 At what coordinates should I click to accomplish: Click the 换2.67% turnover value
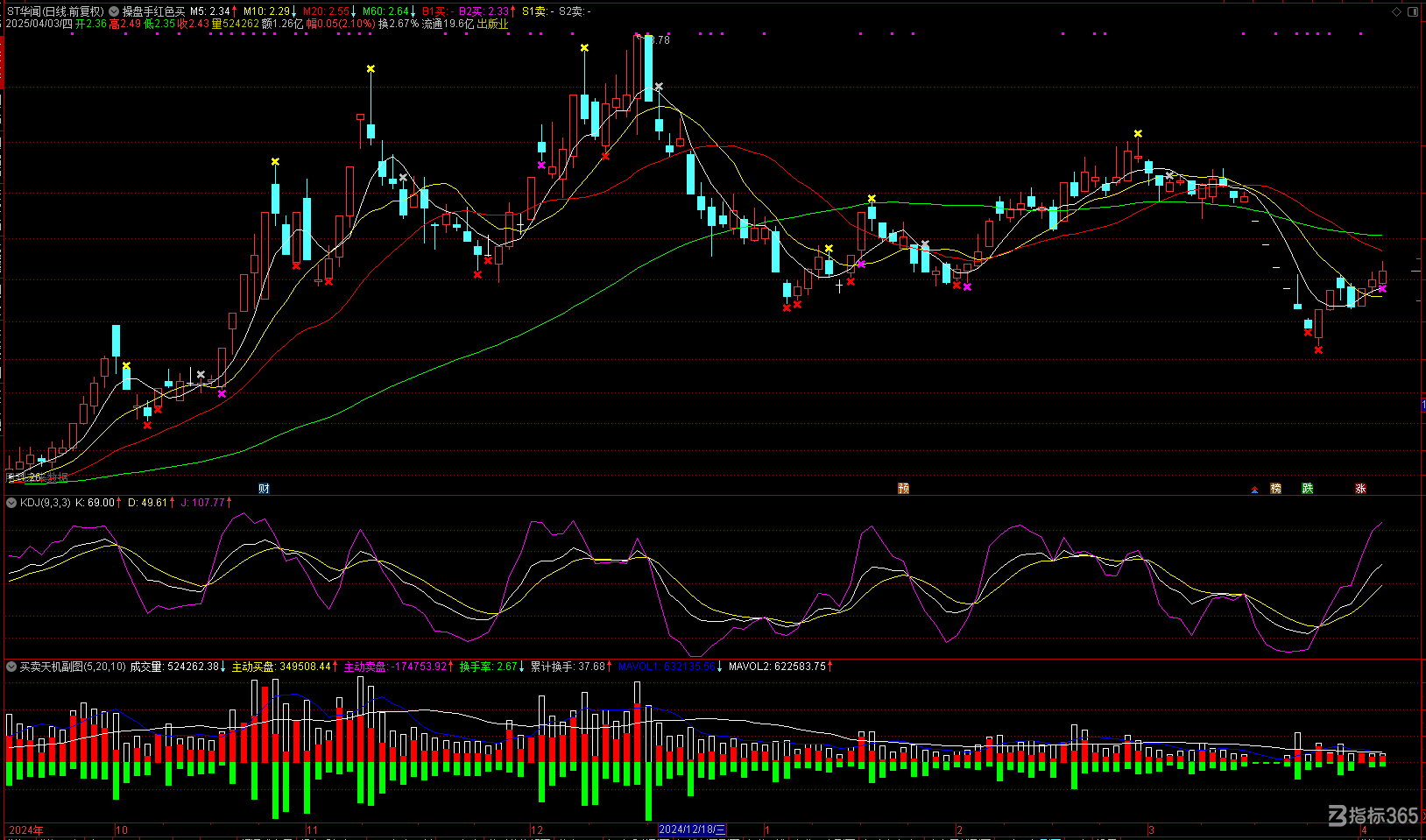pyautogui.click(x=399, y=24)
